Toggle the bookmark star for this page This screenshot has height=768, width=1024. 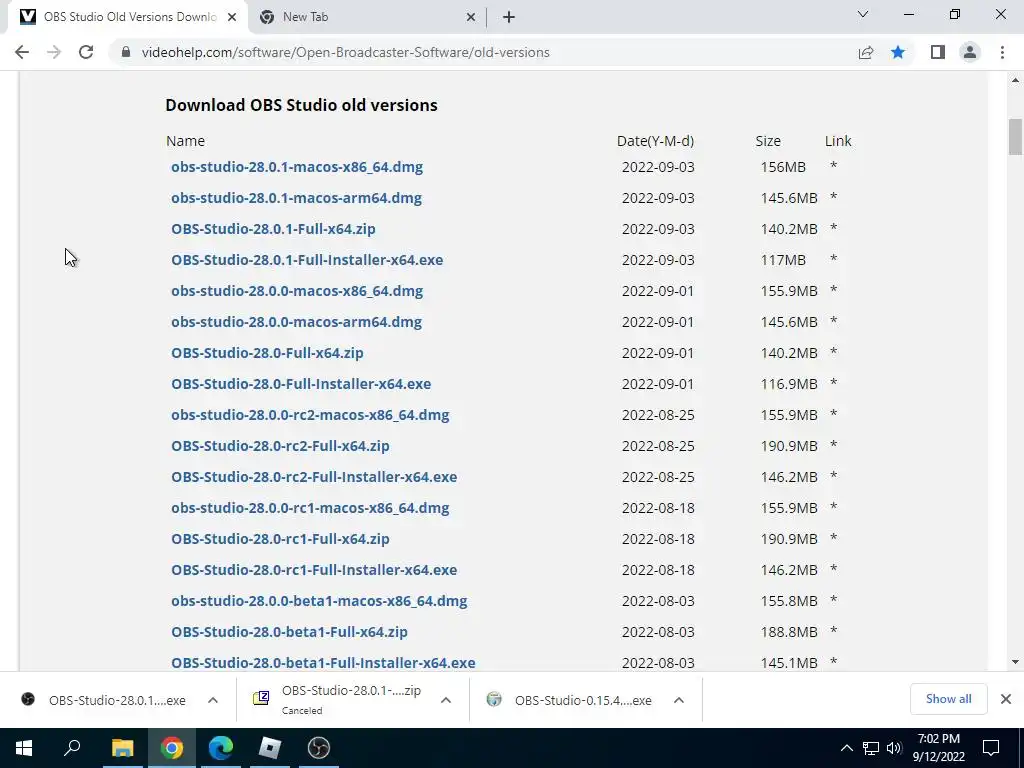click(898, 52)
